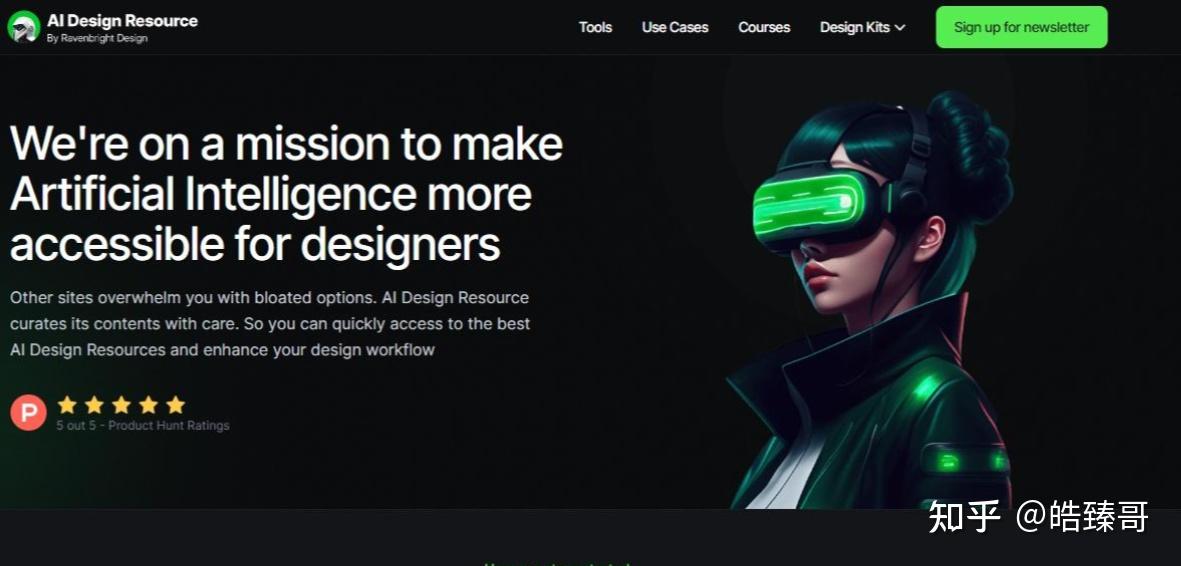Click the By Ravenbright Design subtitle
This screenshot has height=566, width=1181.
coord(97,38)
